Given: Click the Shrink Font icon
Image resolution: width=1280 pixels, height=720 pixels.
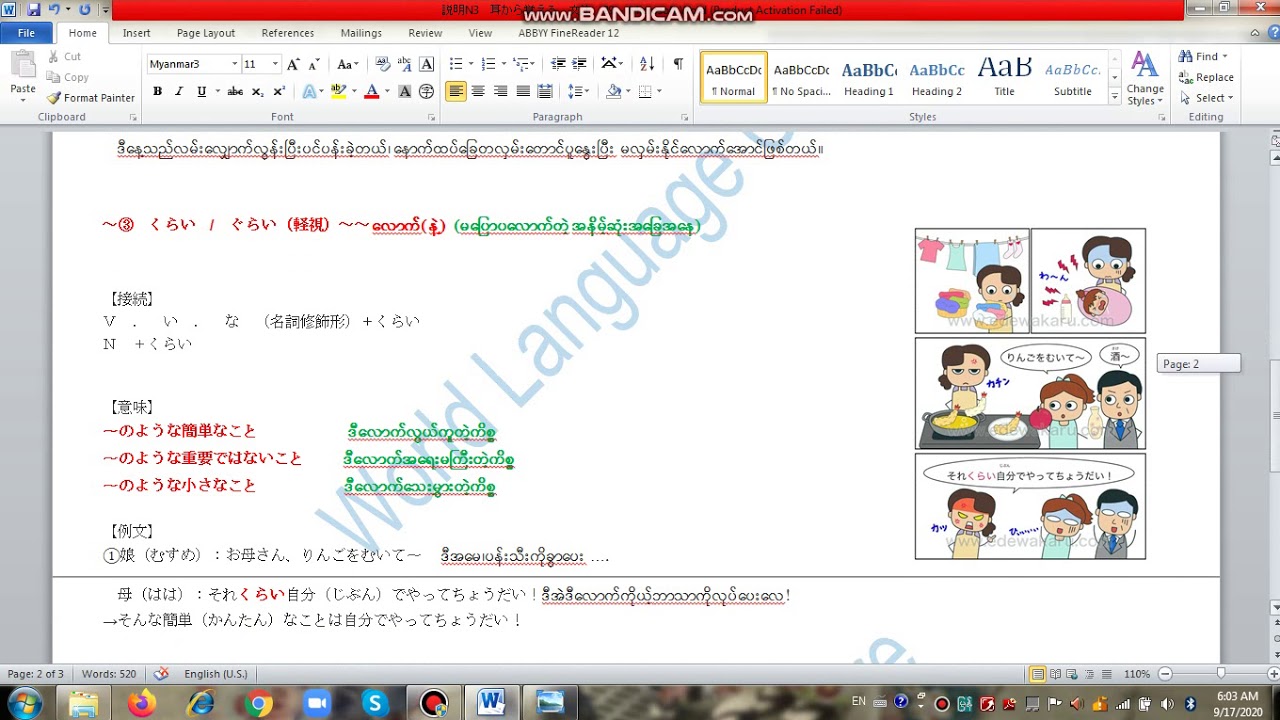Looking at the screenshot, I should [315, 64].
